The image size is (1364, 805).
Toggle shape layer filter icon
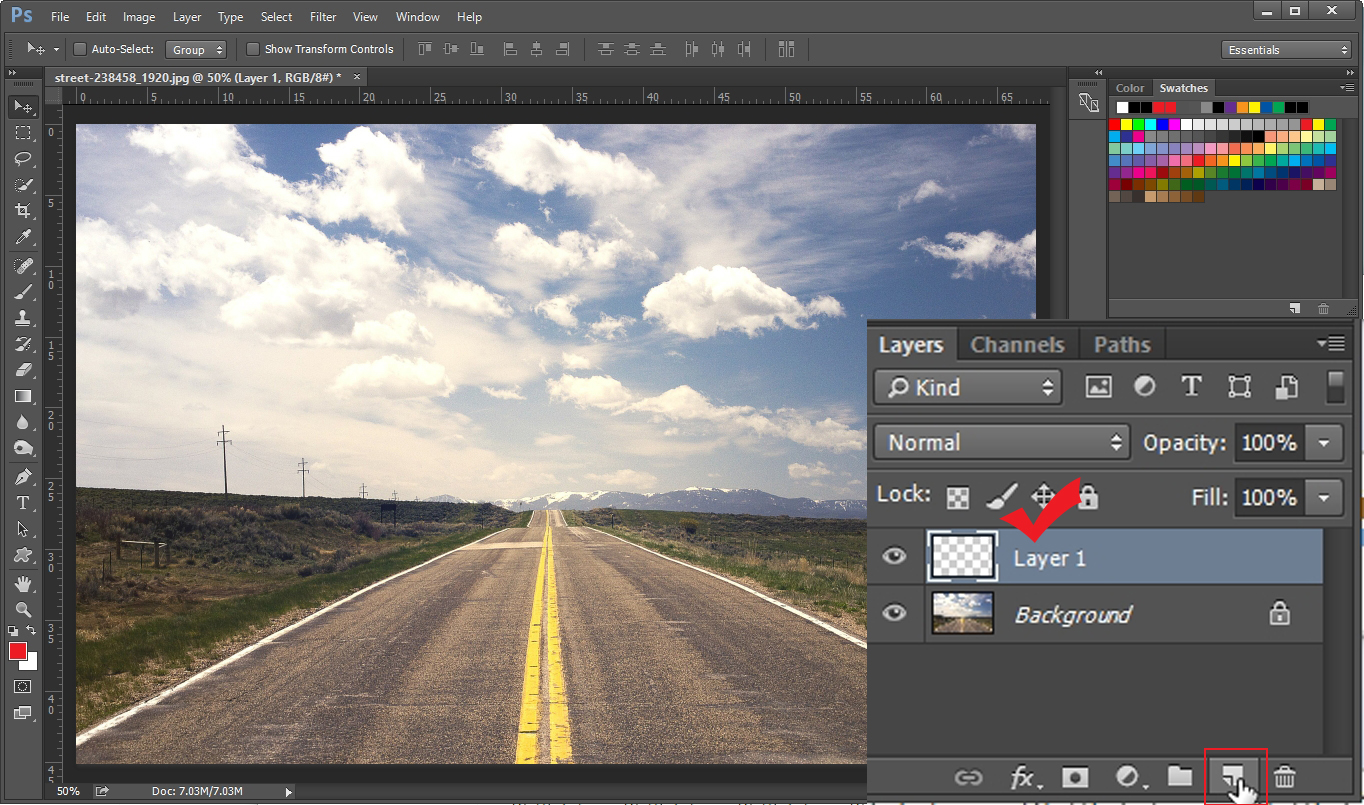click(1240, 387)
